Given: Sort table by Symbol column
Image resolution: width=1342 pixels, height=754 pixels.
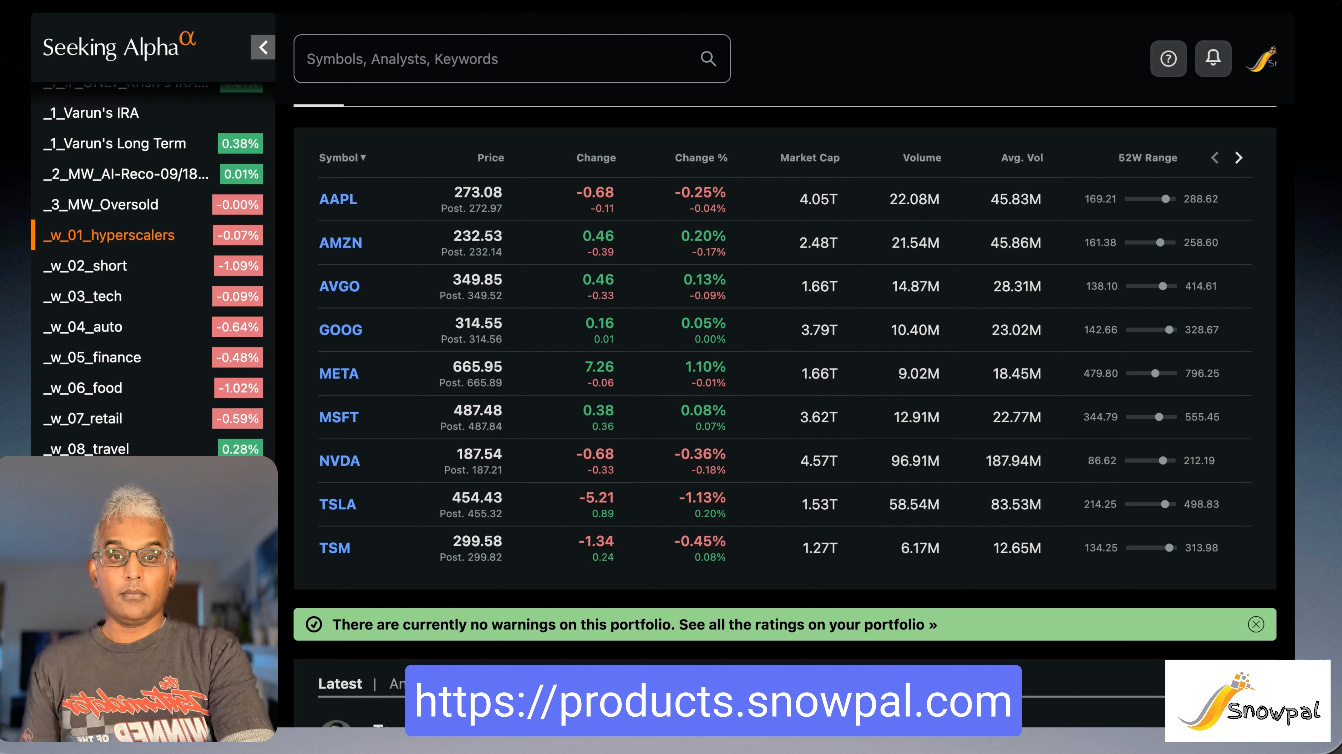Looking at the screenshot, I should [x=342, y=158].
